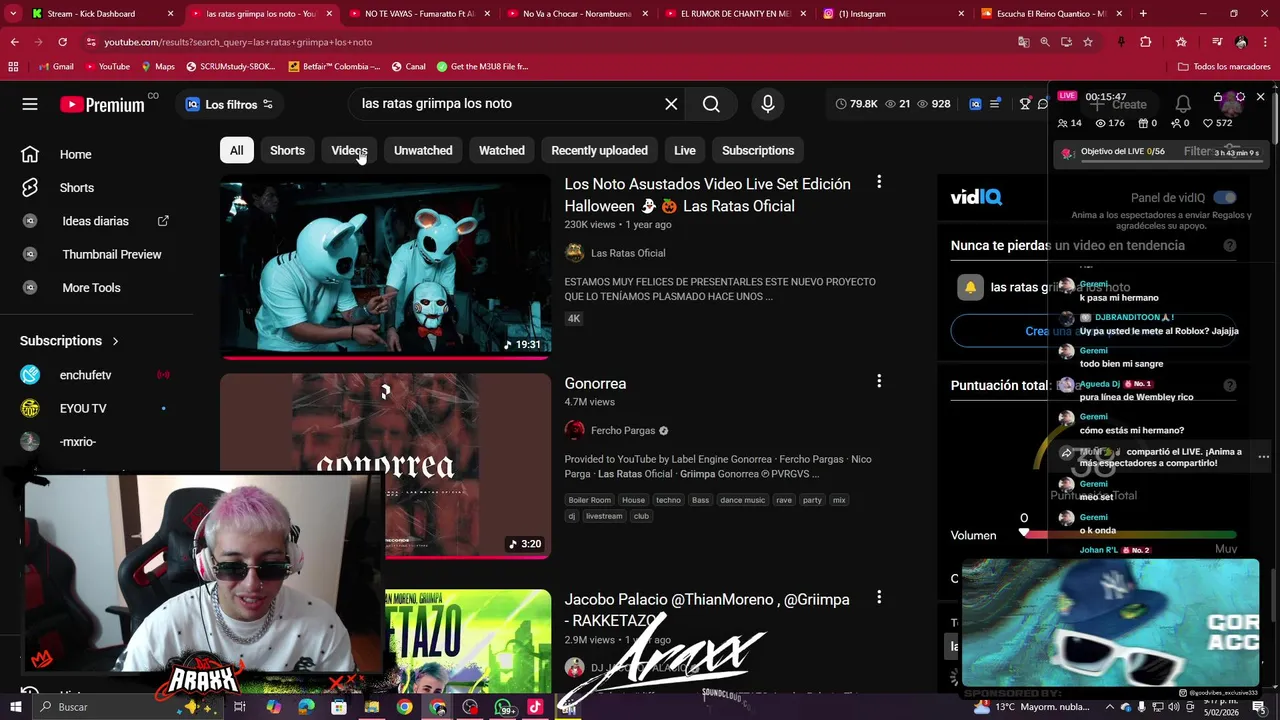Open more options for the RAKKETAZO result
Screen dimensions: 1280x720
click(879, 597)
